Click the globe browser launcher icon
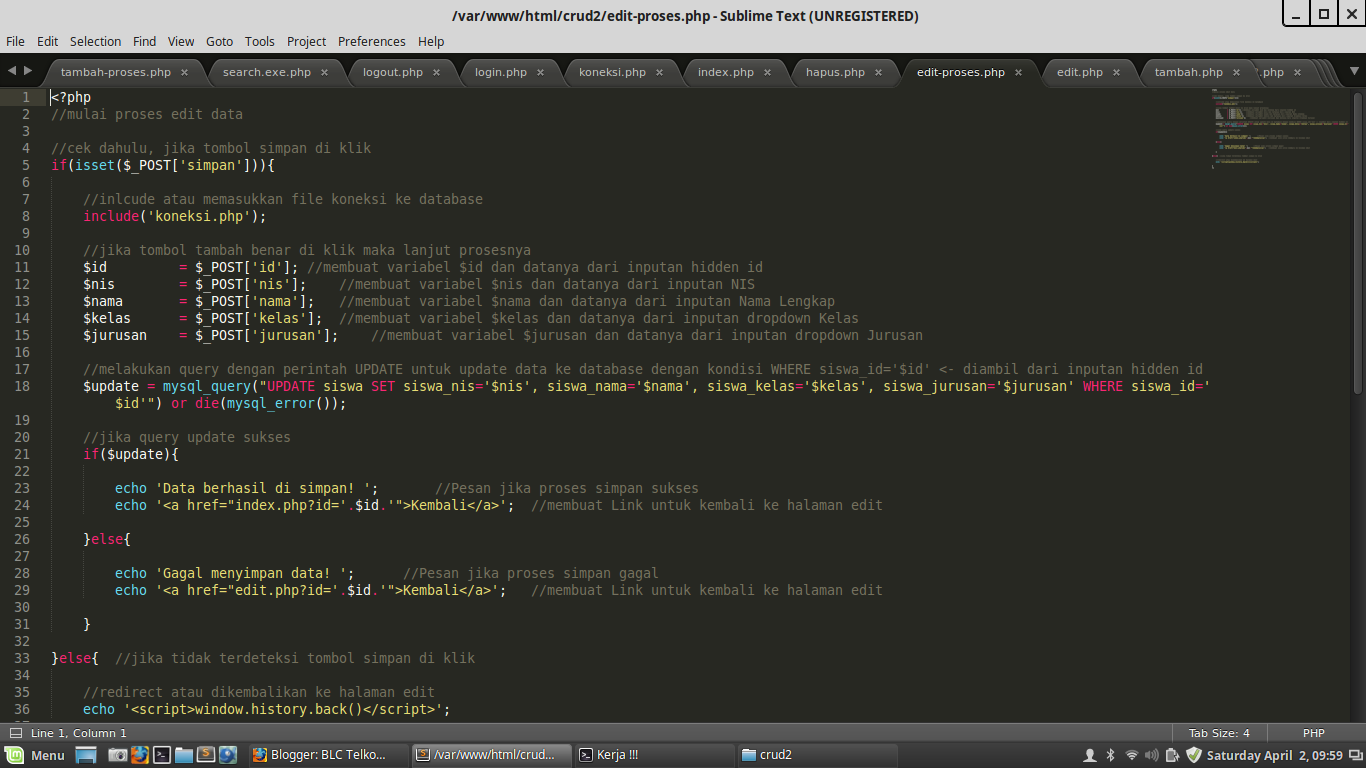 pos(228,755)
